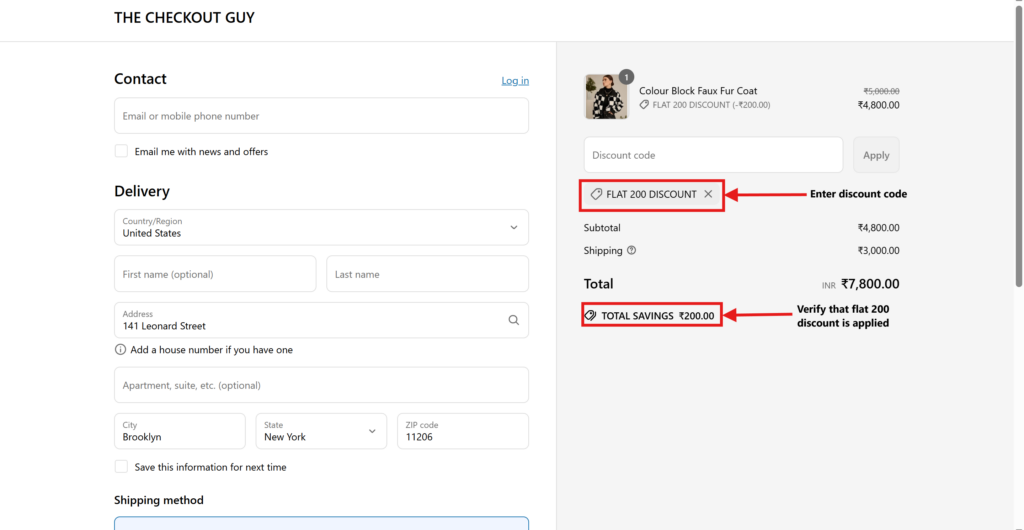Image resolution: width=1024 pixels, height=530 pixels.
Task: Open the Colour Block Faux Fur Coat thumbnail
Action: [605, 97]
